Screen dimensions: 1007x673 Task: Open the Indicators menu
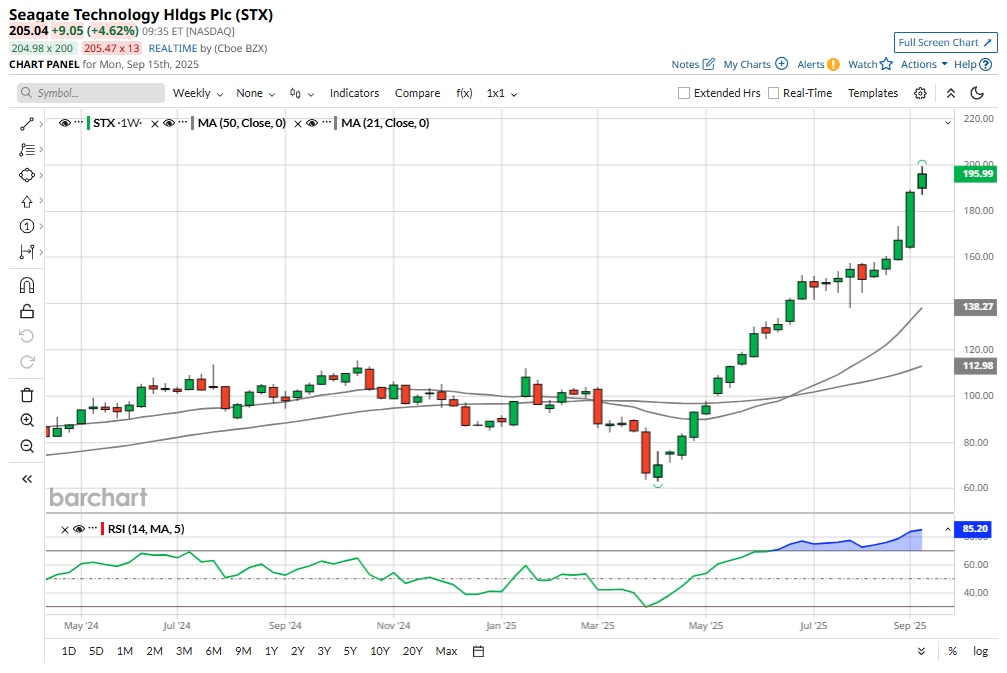point(355,93)
